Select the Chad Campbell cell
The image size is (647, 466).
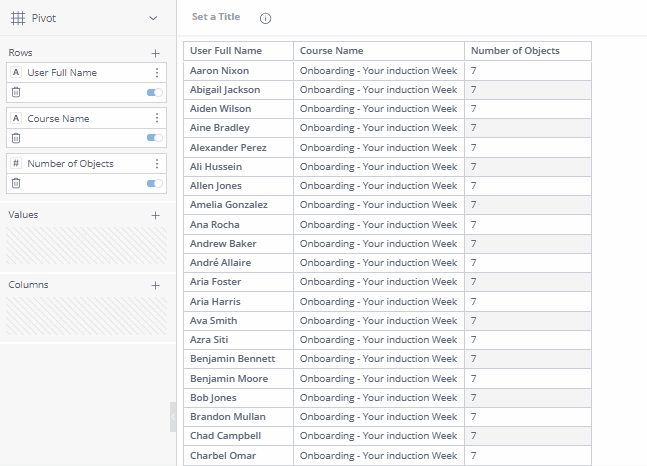click(x=238, y=435)
